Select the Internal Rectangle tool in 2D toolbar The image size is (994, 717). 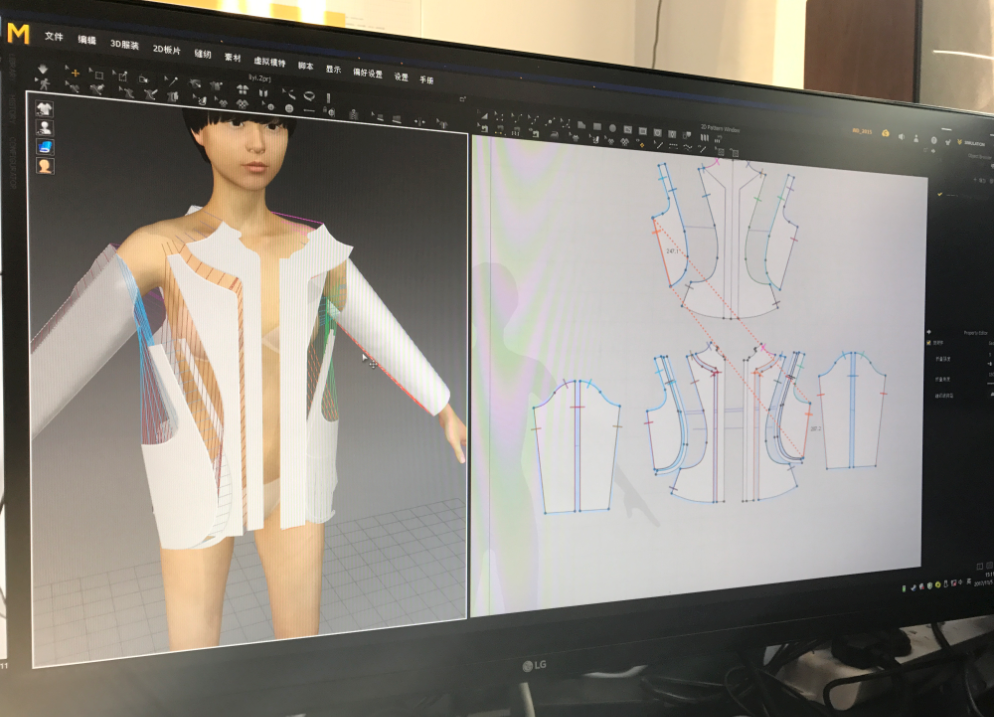coord(642,131)
